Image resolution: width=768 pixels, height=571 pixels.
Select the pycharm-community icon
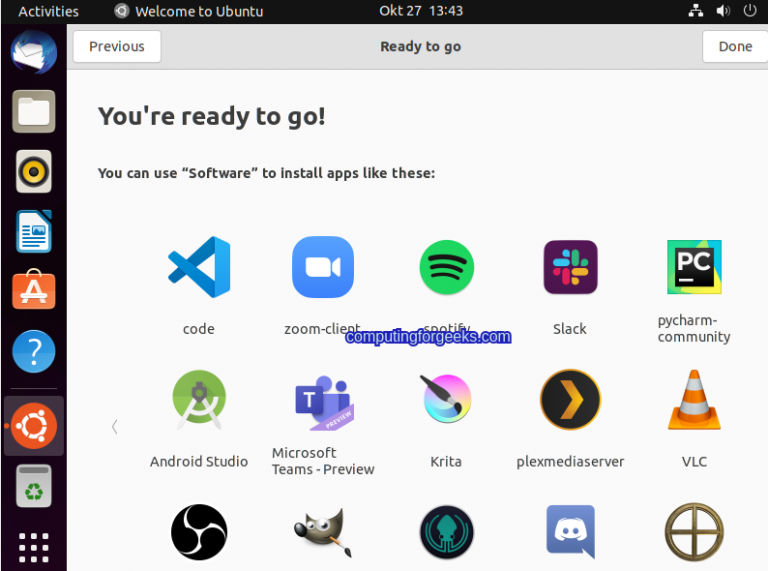point(694,267)
